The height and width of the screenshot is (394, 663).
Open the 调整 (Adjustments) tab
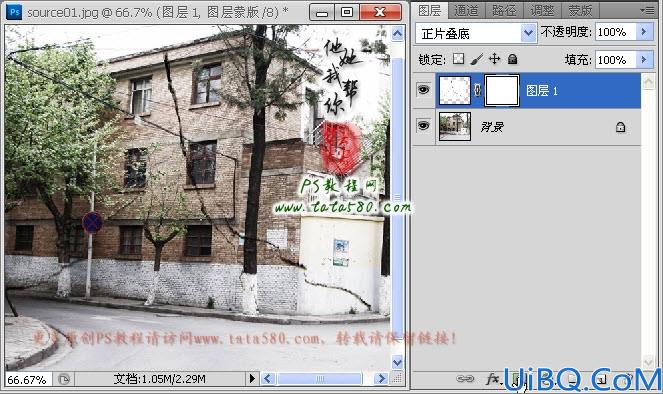542,10
